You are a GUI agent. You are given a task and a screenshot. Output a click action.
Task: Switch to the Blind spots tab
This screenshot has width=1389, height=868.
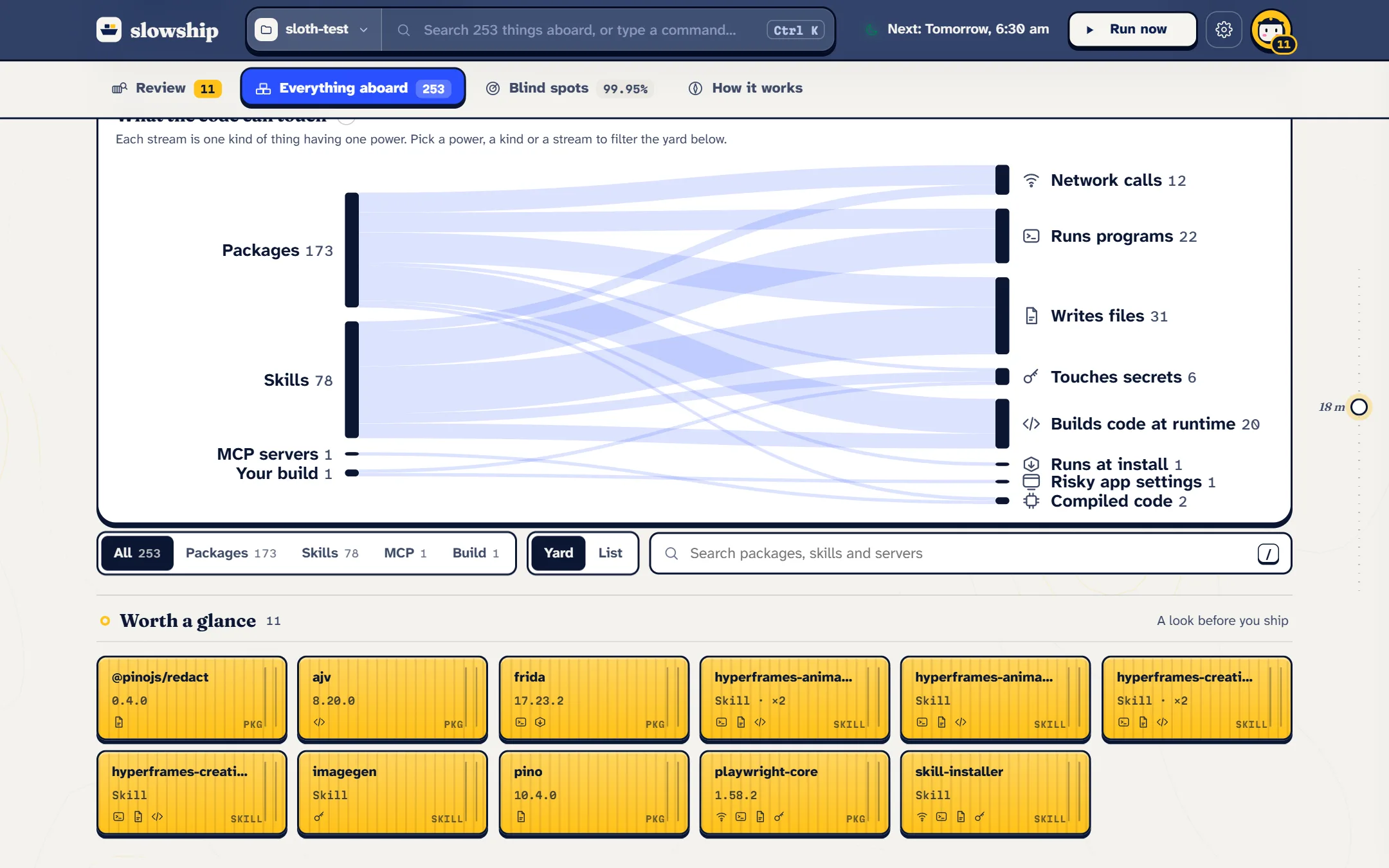click(x=568, y=88)
